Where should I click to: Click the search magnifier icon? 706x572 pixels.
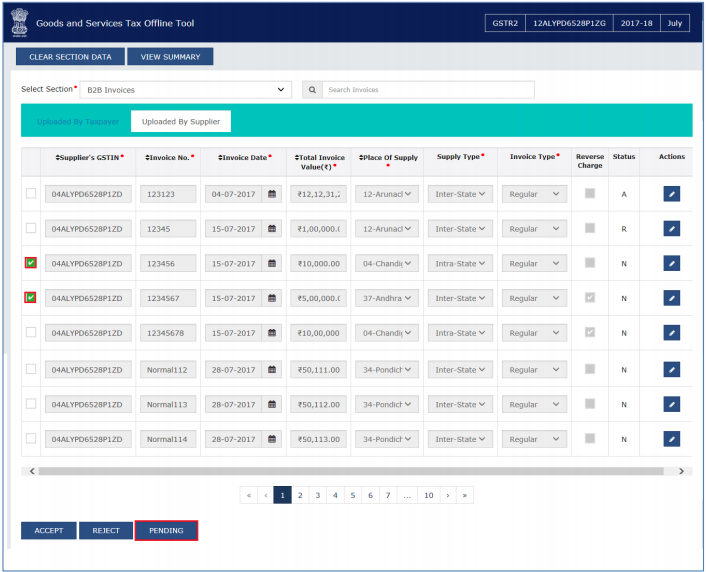312,90
